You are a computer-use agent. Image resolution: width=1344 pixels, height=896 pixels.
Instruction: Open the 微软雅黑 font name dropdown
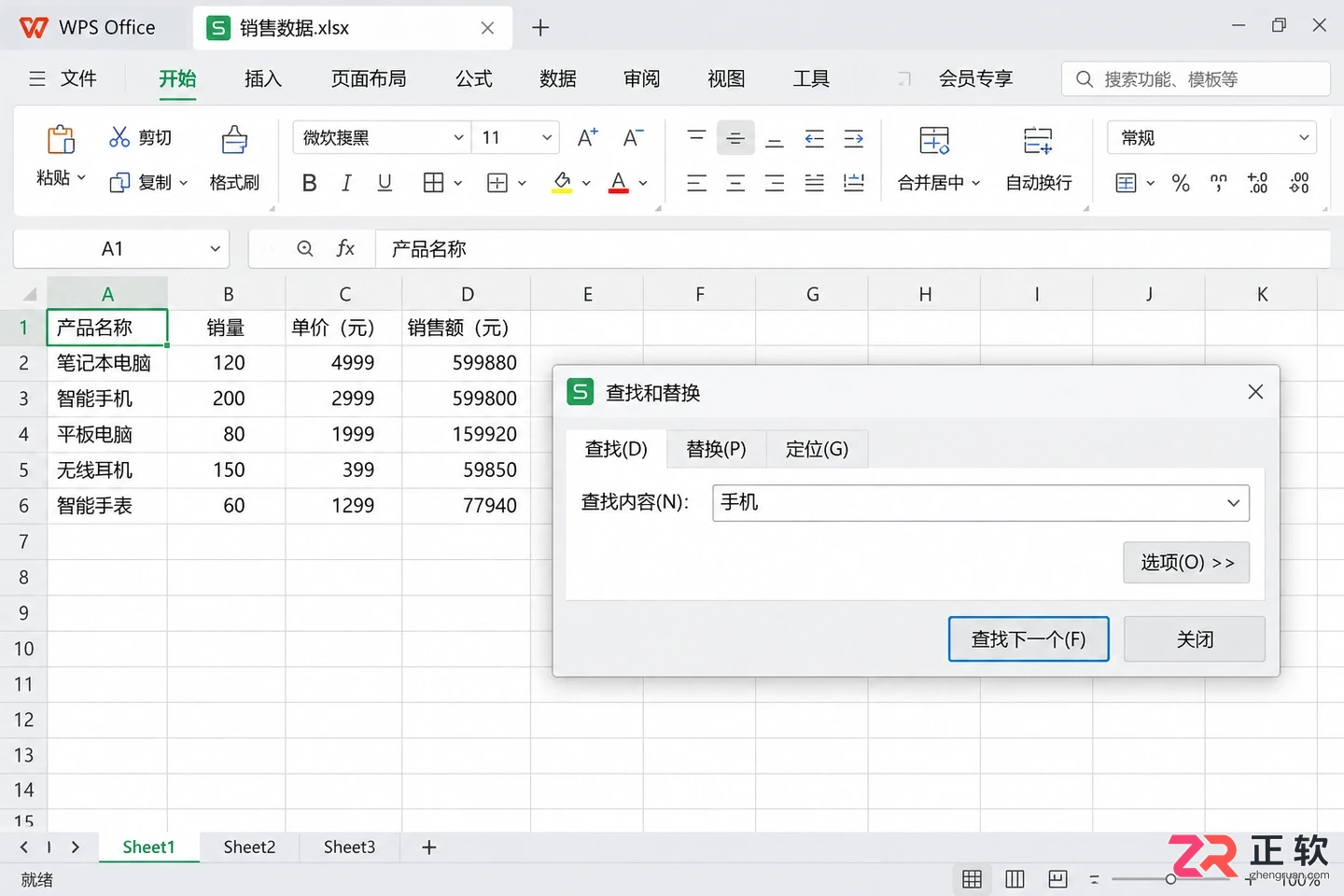coord(458,138)
